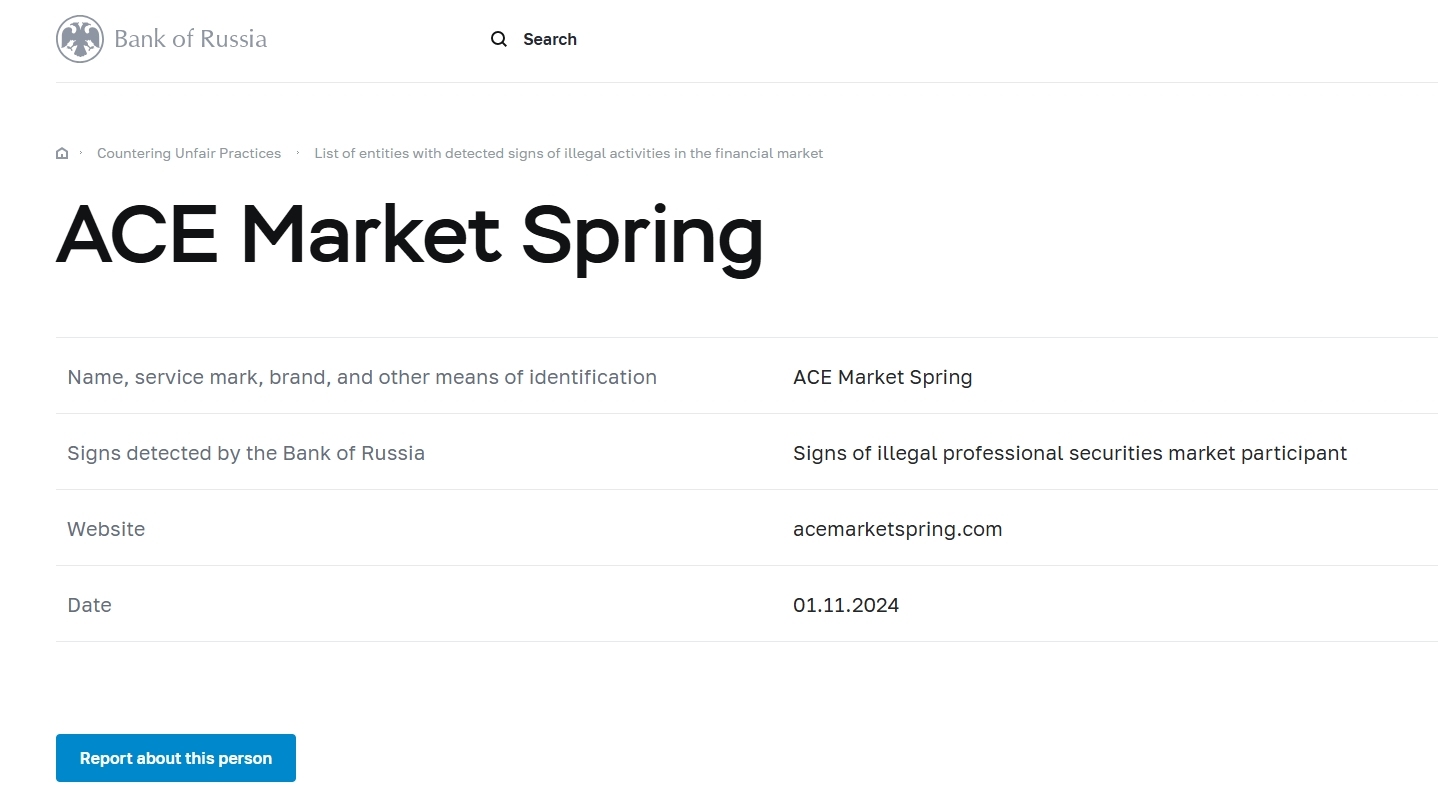
Task: Click the ACE Market Spring table value
Action: 882,377
